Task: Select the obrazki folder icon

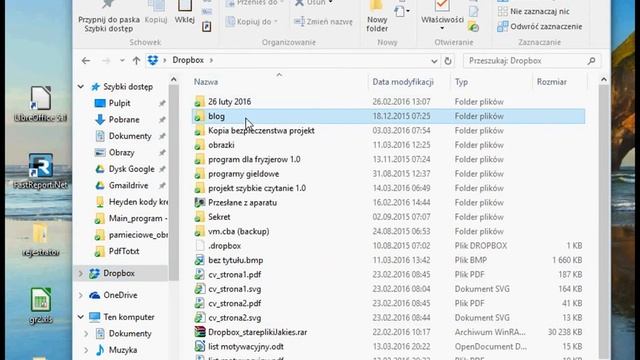Action: (x=199, y=145)
